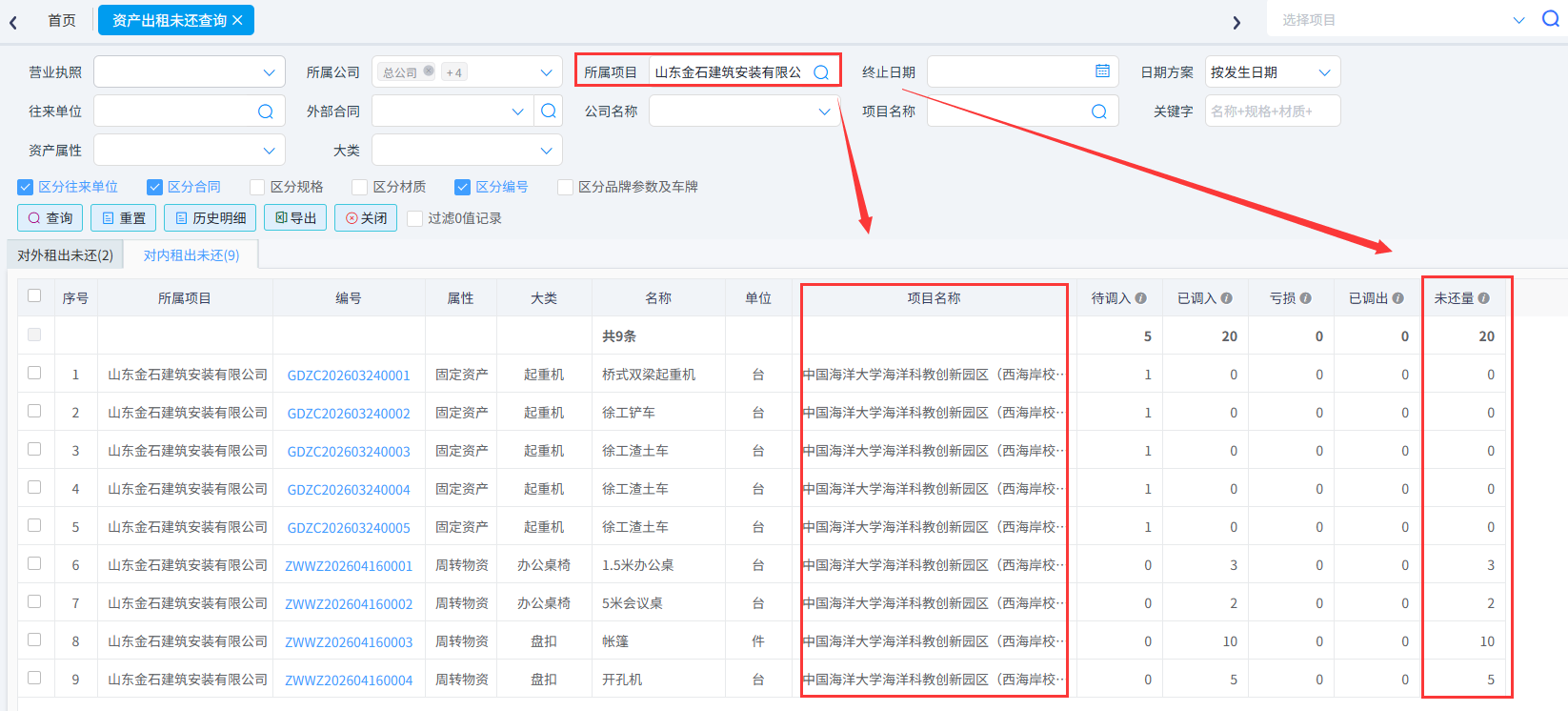Go to the 首页 tab
1568x711 pixels.
(x=62, y=20)
